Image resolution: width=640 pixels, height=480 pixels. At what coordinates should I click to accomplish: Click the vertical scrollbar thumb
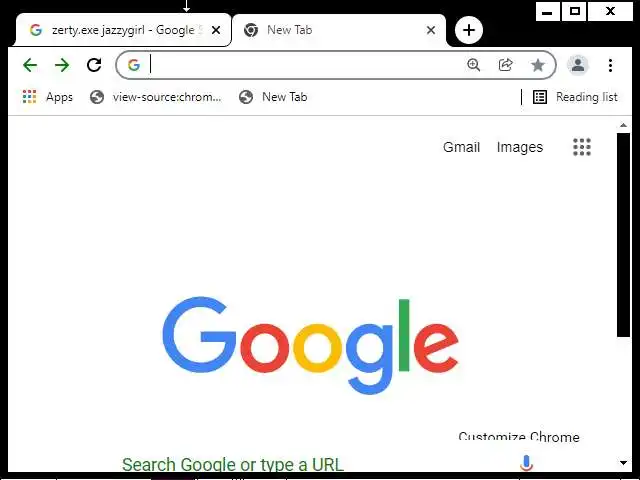pyautogui.click(x=623, y=235)
